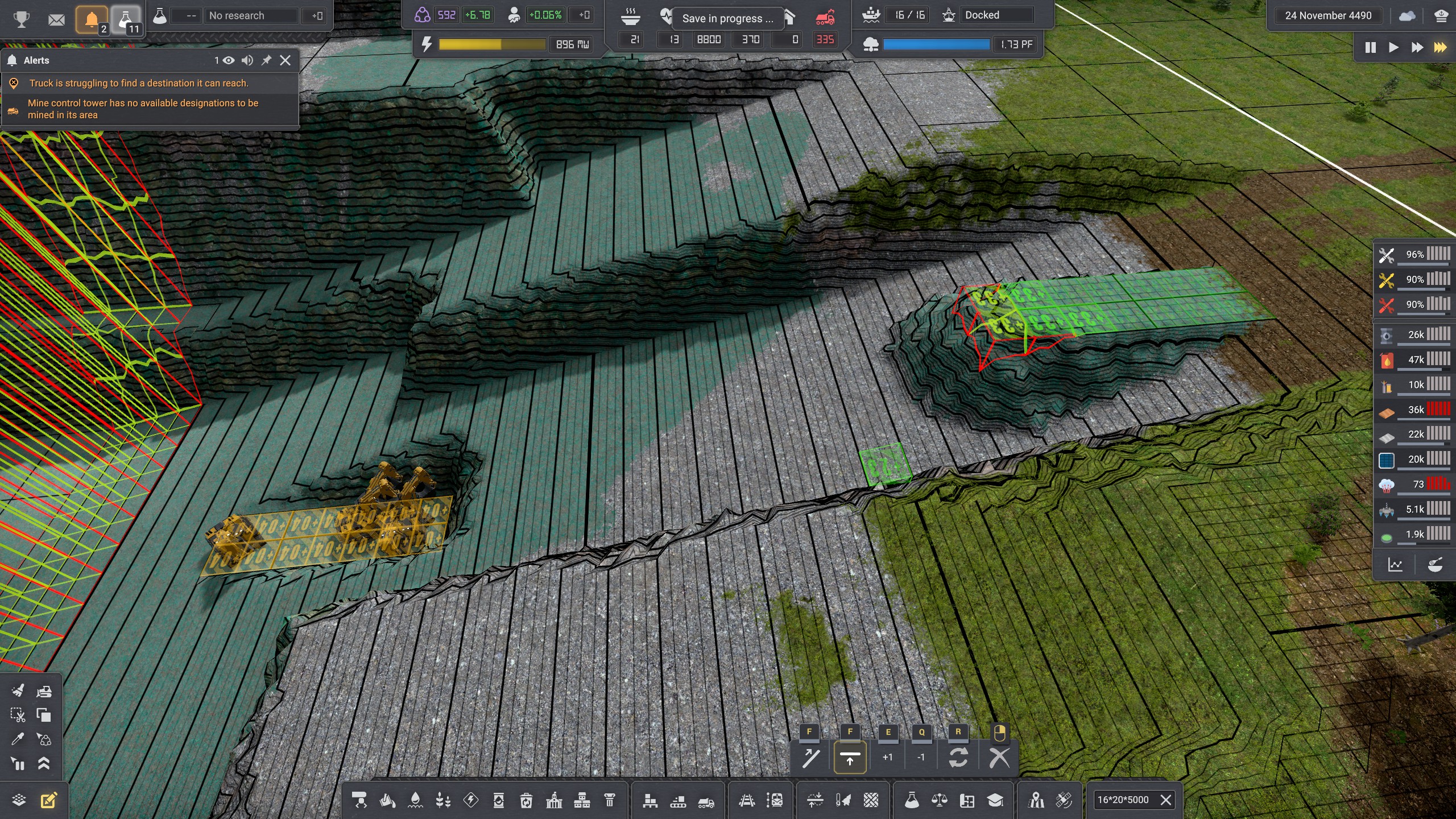Pause the game
This screenshot has width=1456, height=819.
coord(1370,48)
